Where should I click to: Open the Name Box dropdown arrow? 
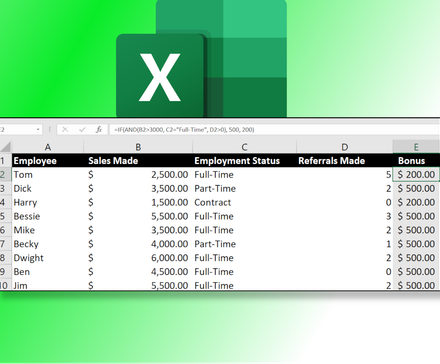pyautogui.click(x=38, y=130)
